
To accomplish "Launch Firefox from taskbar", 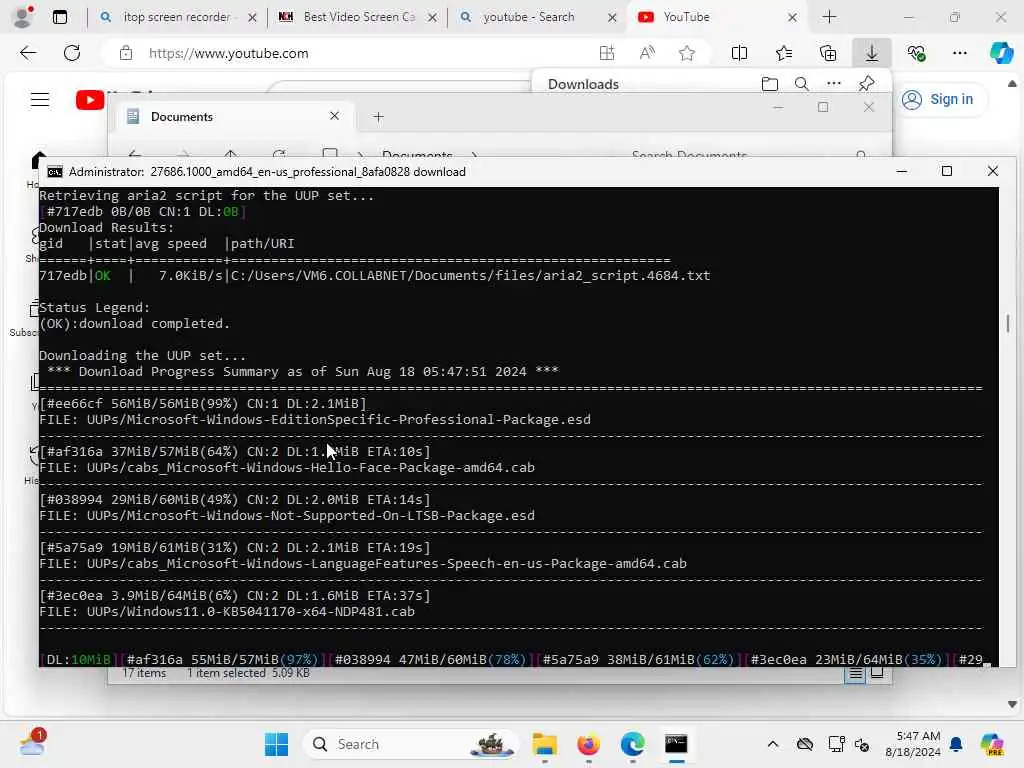I will (x=588, y=744).
